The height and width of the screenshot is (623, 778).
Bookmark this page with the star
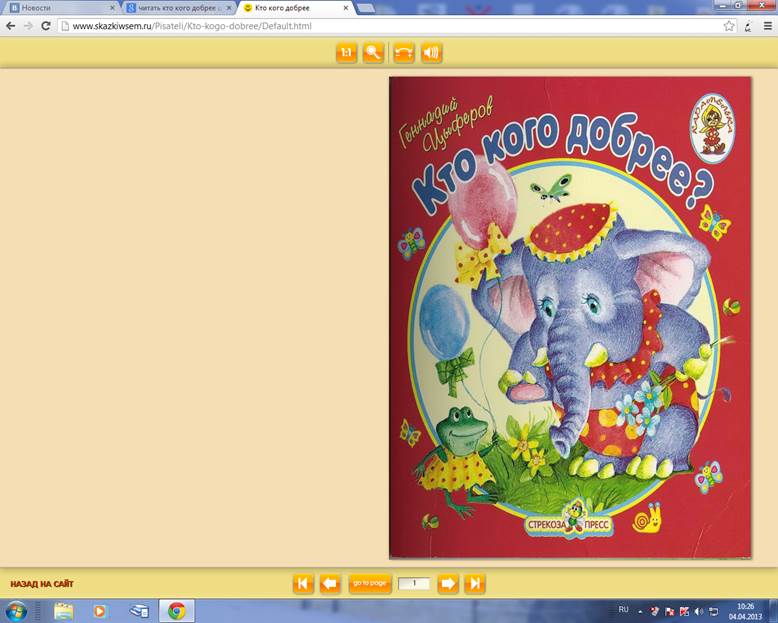point(728,26)
